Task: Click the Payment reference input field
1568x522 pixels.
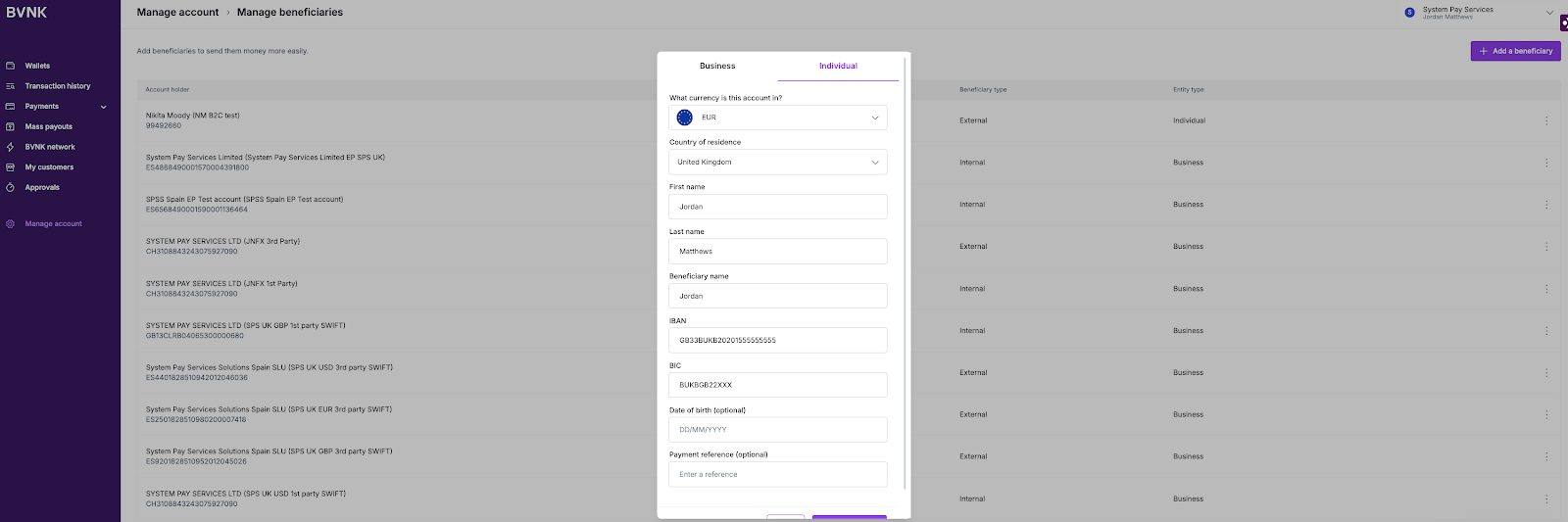Action: 778,474
